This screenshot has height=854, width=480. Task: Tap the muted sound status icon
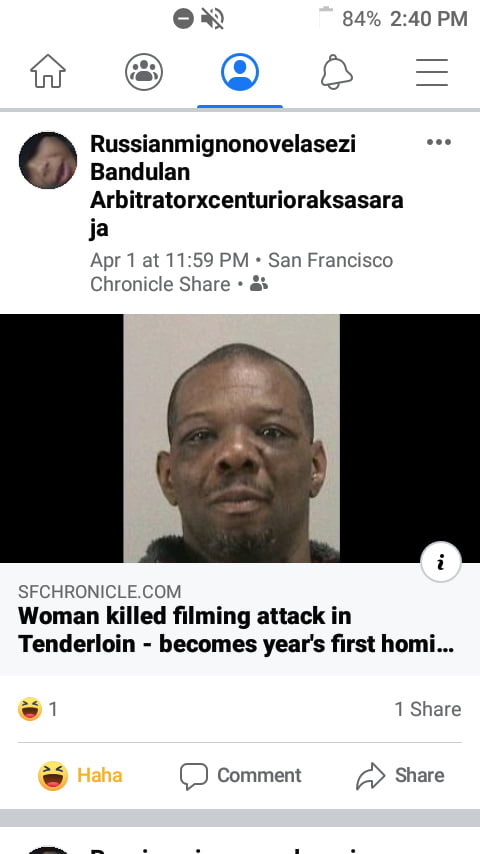212,19
